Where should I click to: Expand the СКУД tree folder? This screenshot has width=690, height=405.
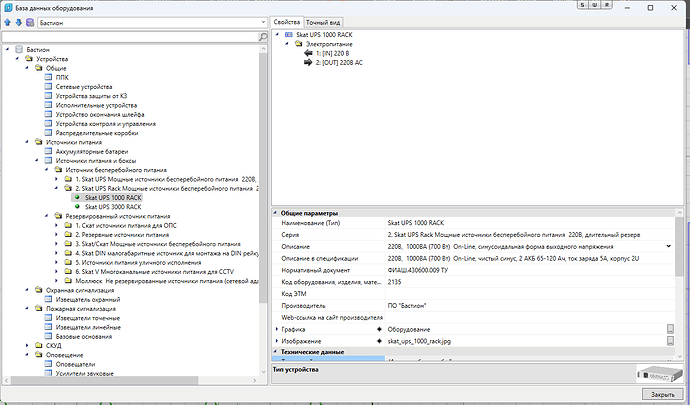(28, 345)
